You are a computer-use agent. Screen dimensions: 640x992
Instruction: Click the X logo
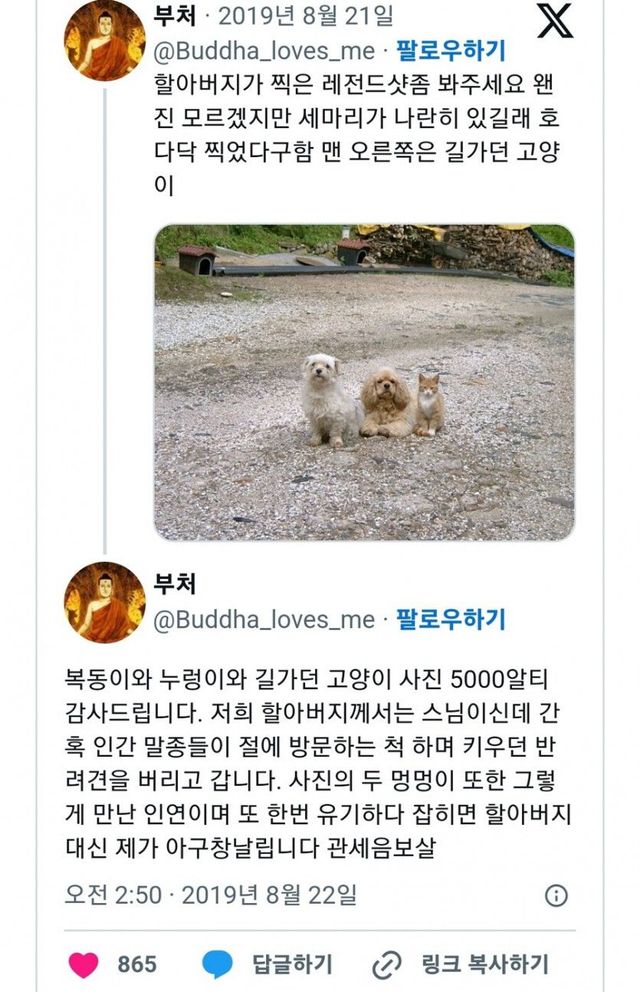click(555, 20)
